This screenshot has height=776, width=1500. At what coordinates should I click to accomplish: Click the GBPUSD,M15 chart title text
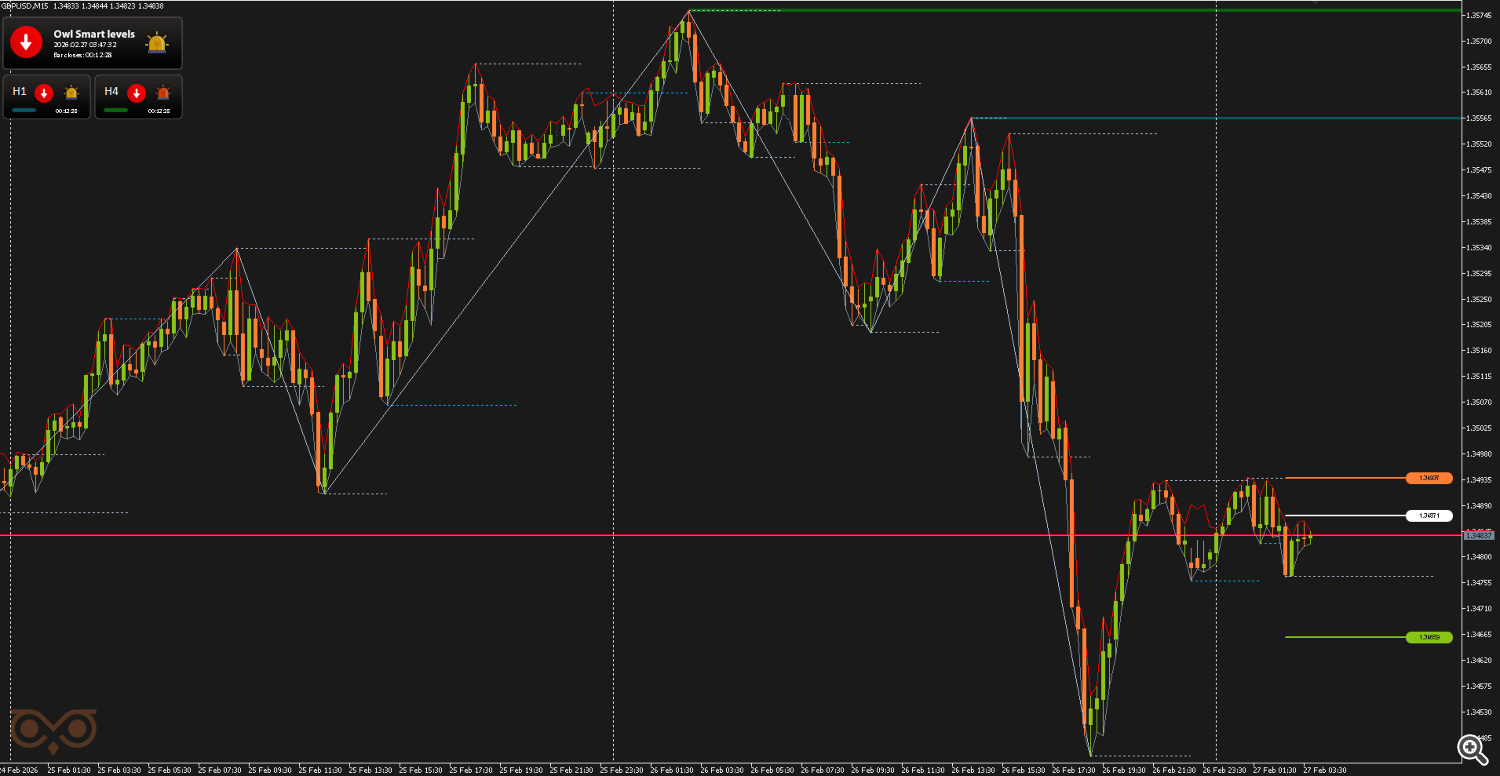point(24,6)
